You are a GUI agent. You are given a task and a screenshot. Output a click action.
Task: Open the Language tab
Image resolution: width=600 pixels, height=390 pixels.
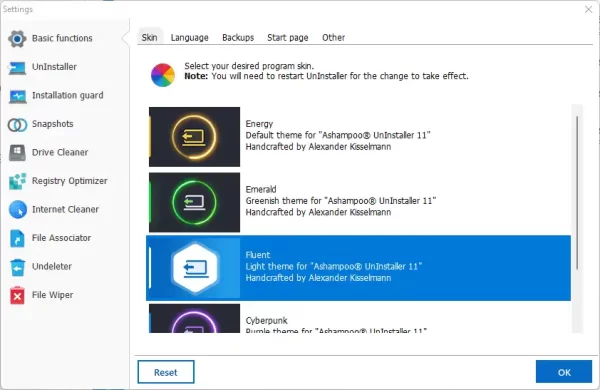tap(189, 38)
